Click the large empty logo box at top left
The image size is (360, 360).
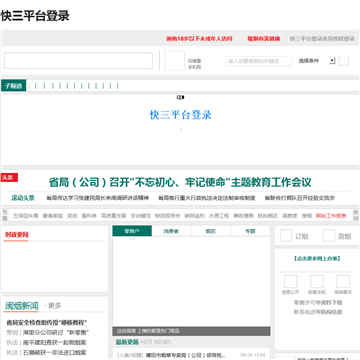coord(78,60)
